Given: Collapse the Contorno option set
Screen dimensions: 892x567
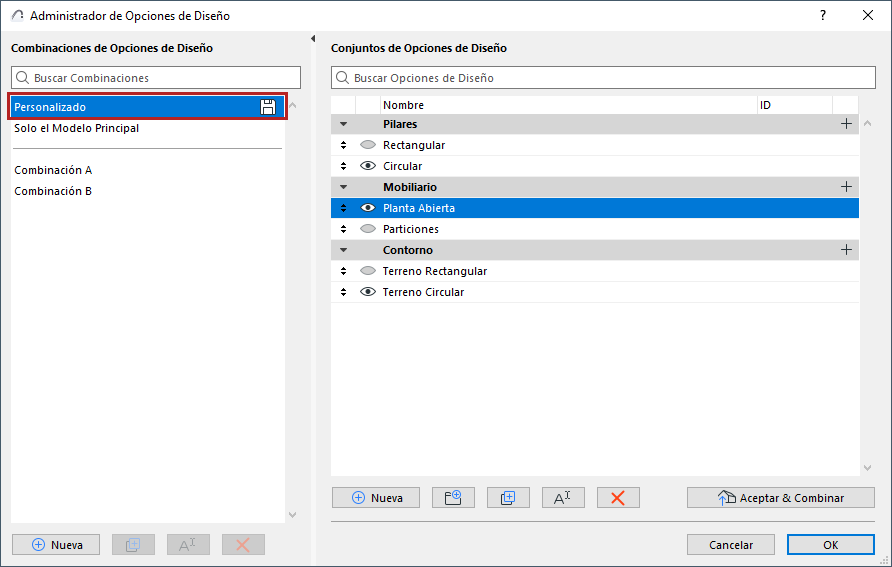Looking at the screenshot, I should [344, 250].
